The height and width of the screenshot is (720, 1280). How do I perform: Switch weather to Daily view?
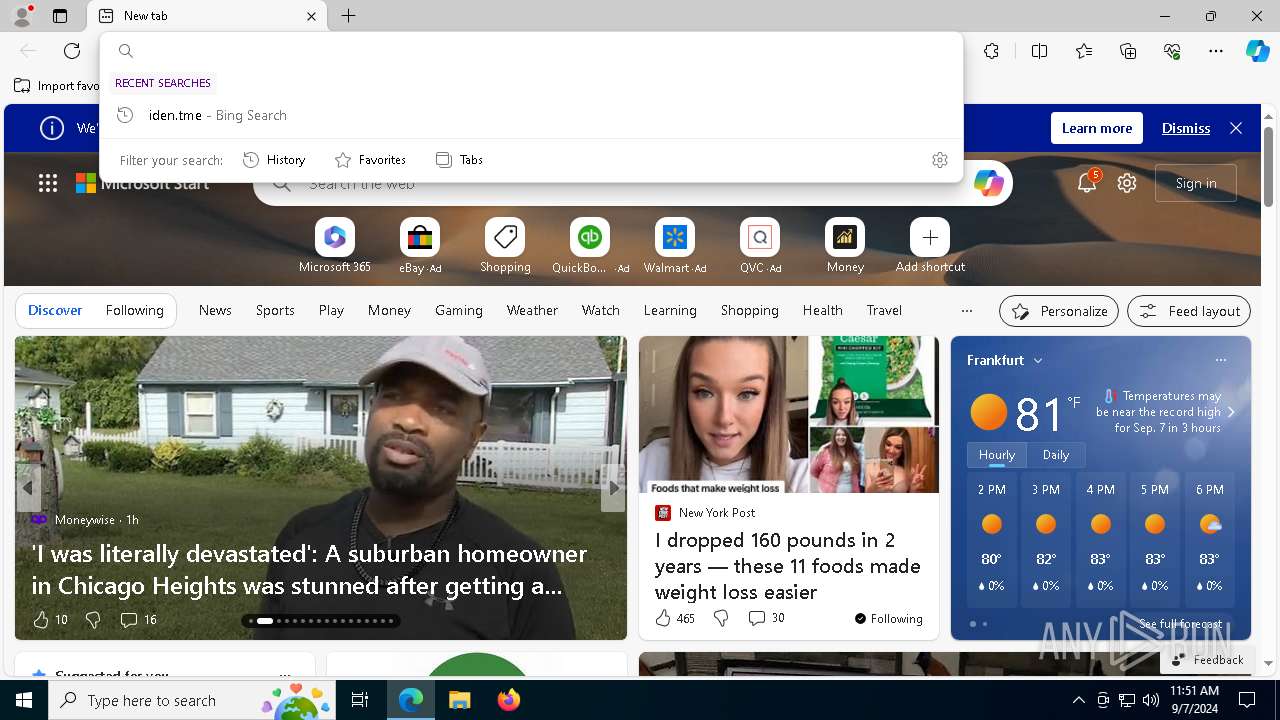pos(1056,454)
